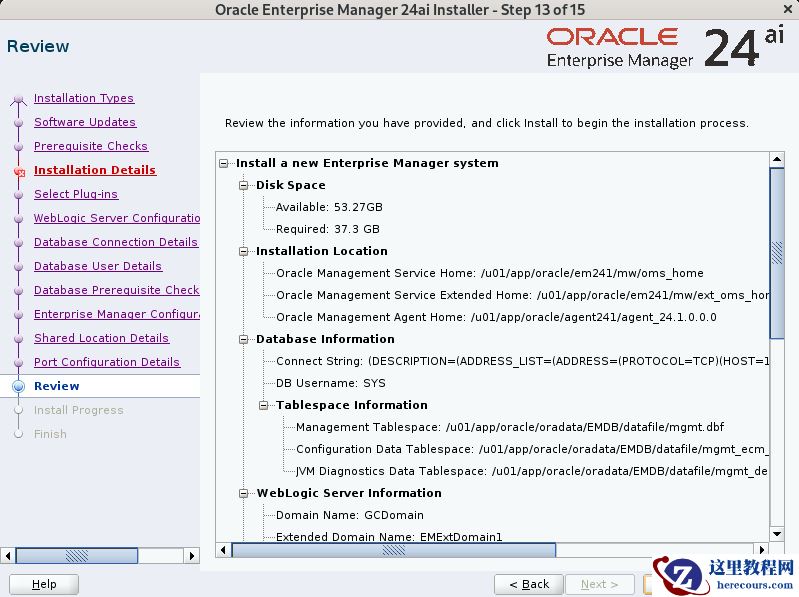Go to Database Connection Details step
The image size is (799, 597).
[116, 241]
